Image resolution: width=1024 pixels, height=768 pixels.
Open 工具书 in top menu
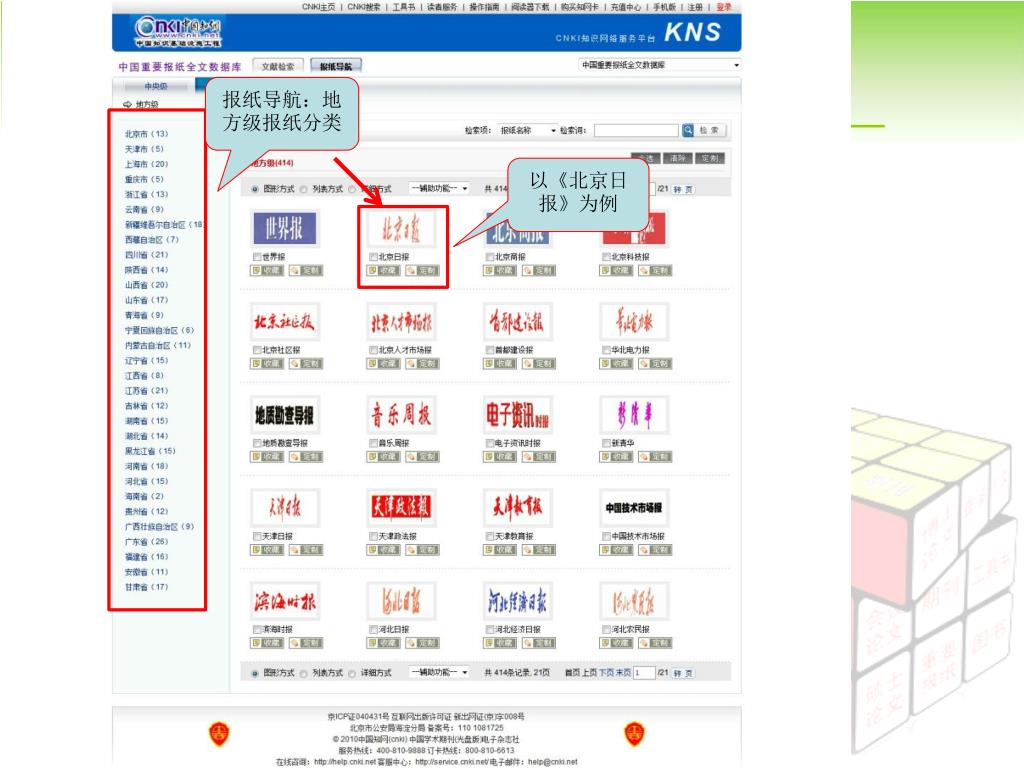404,7
